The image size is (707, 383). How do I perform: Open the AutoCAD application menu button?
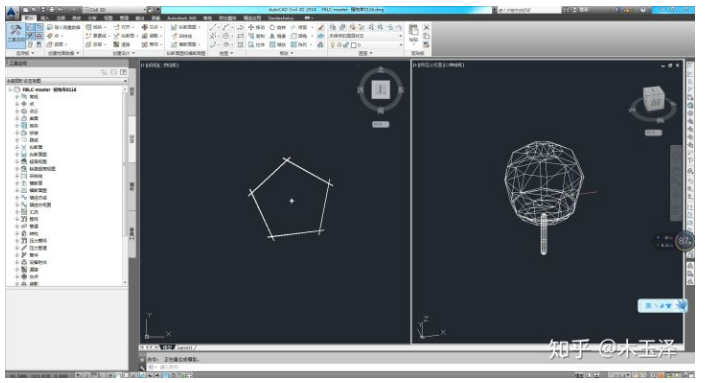coord(13,12)
